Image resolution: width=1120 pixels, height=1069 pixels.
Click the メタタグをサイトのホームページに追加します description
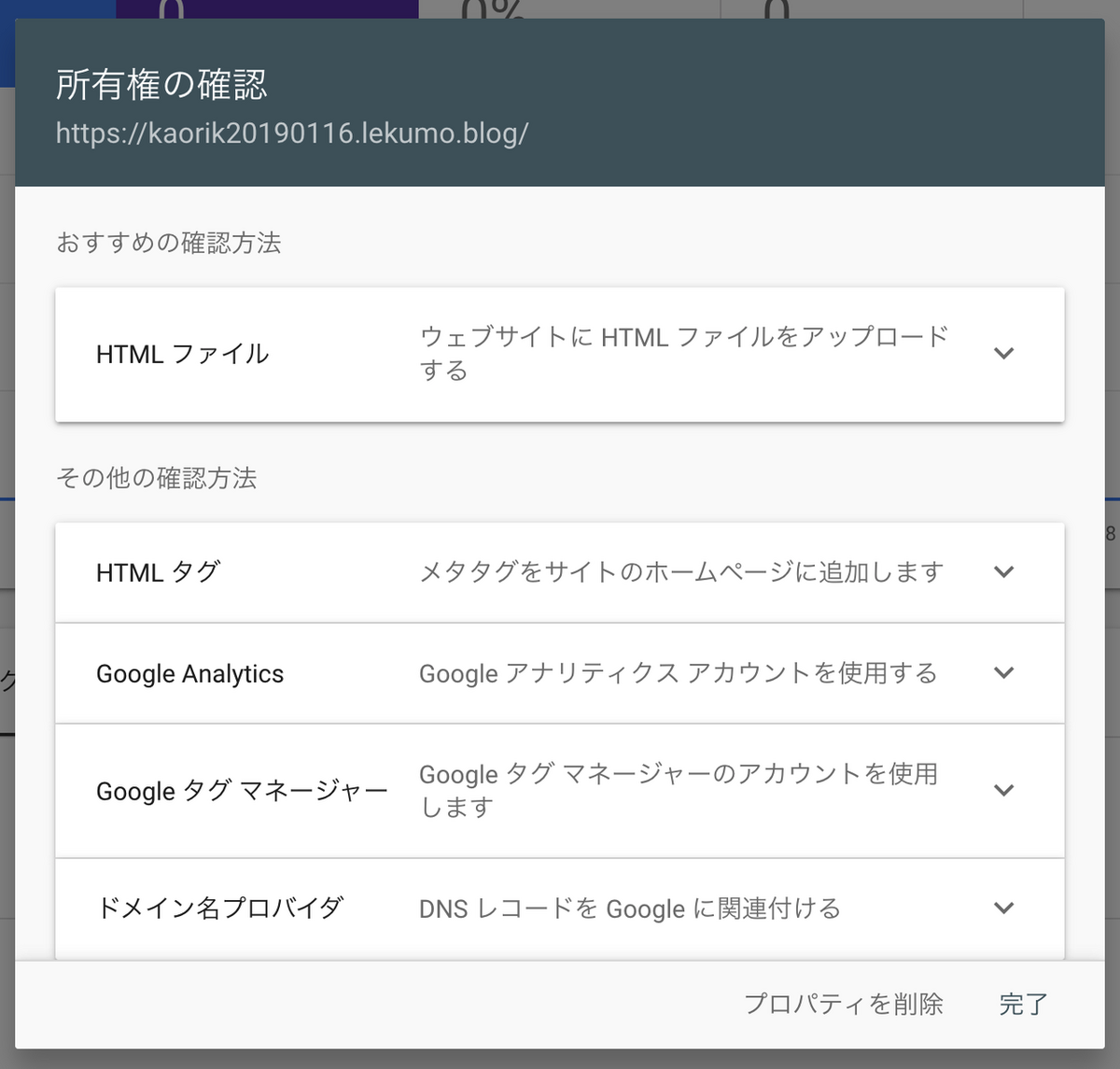pos(681,571)
